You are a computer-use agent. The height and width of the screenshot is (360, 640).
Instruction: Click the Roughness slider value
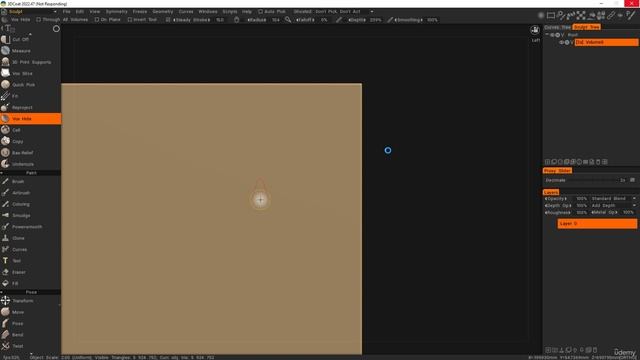[581, 213]
